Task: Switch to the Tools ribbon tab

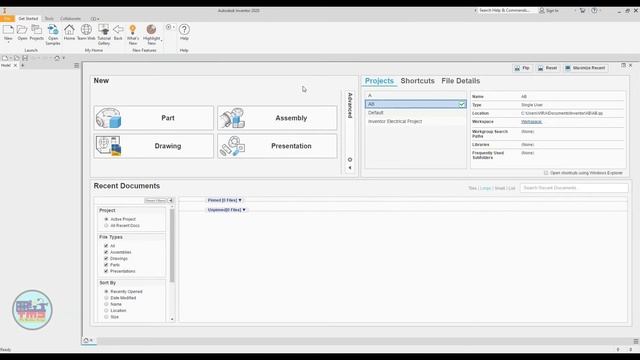Action: [x=49, y=19]
